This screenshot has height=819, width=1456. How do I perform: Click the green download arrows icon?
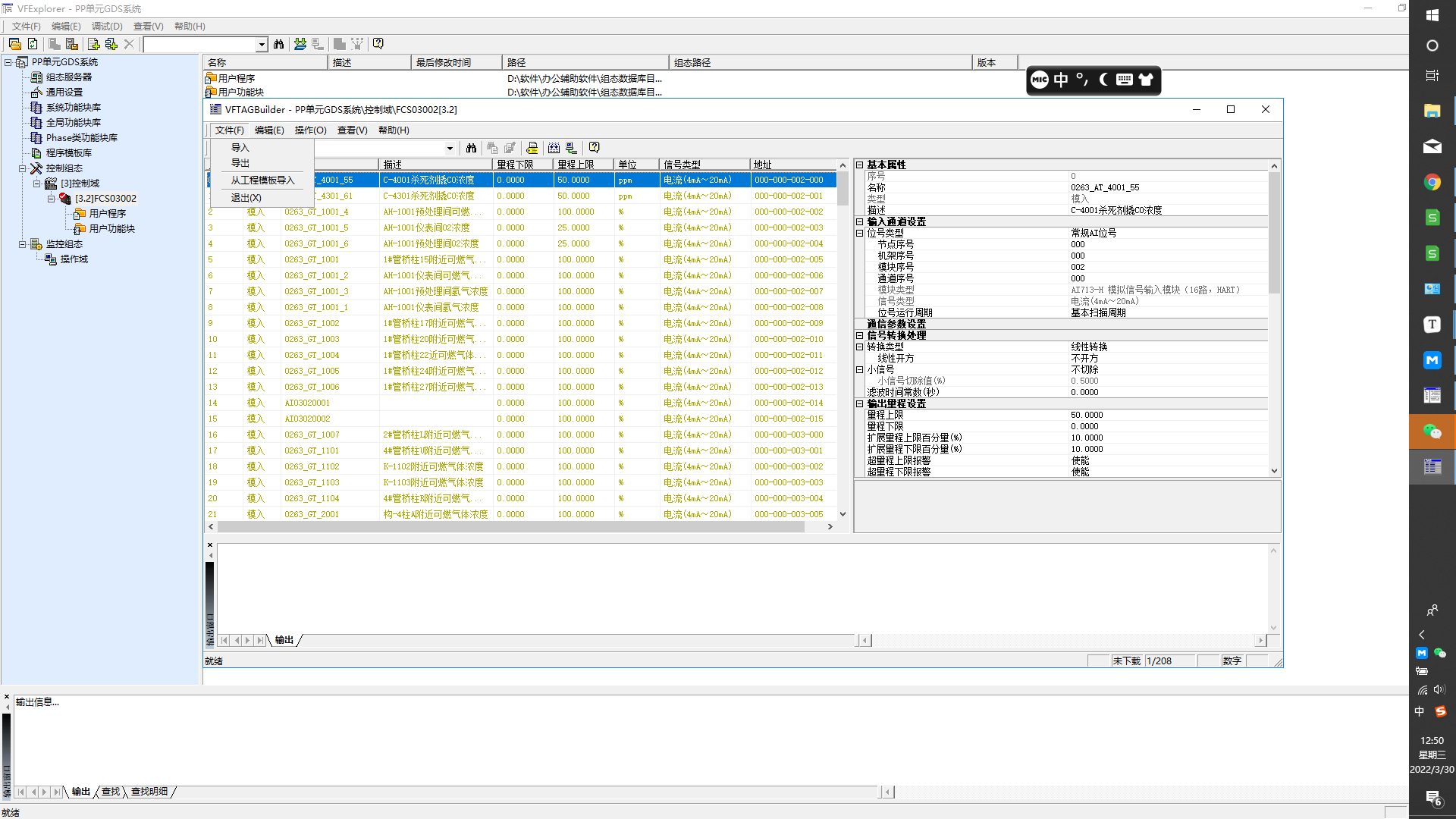click(300, 44)
